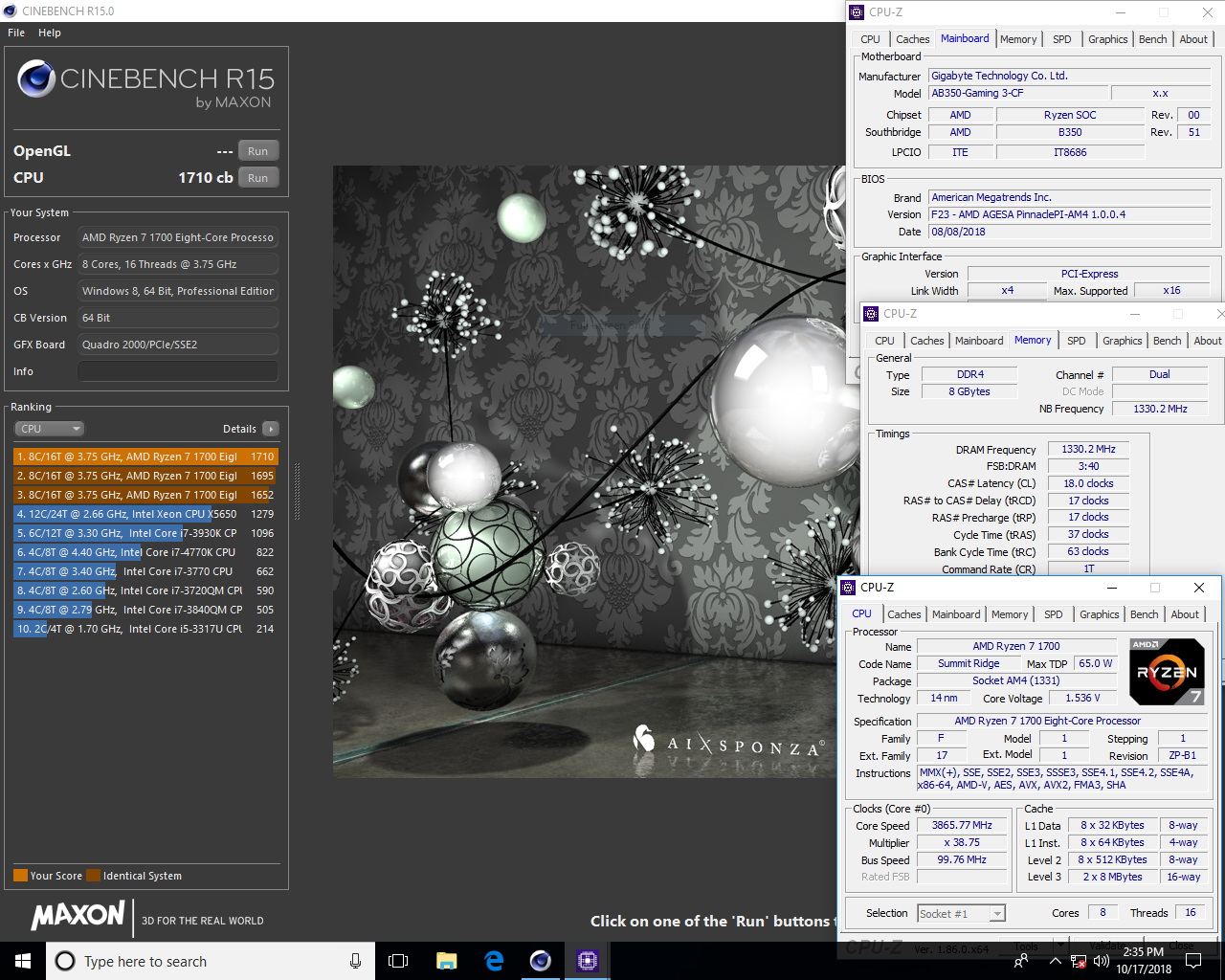The height and width of the screenshot is (980, 1225).
Task: Run the CPU benchmark
Action: point(258,178)
